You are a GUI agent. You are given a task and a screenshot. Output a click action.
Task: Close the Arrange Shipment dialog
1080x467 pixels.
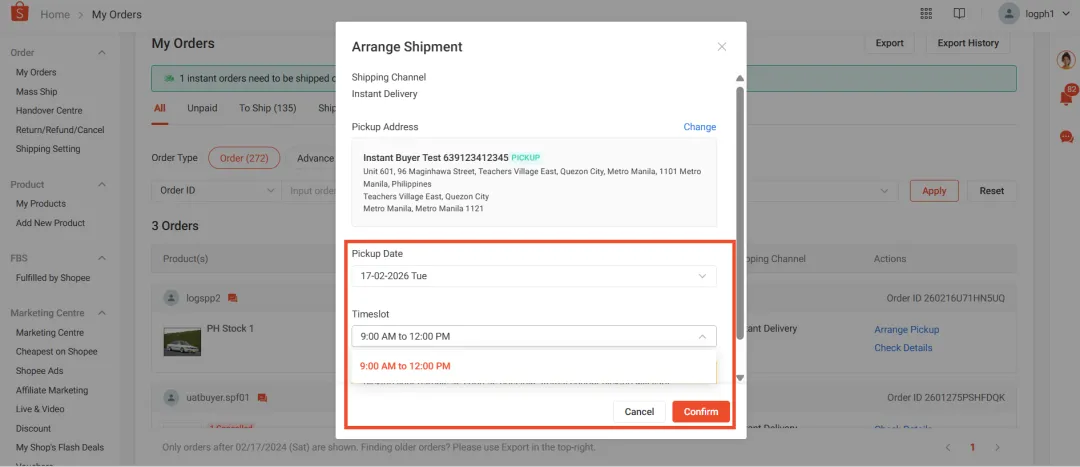(722, 47)
